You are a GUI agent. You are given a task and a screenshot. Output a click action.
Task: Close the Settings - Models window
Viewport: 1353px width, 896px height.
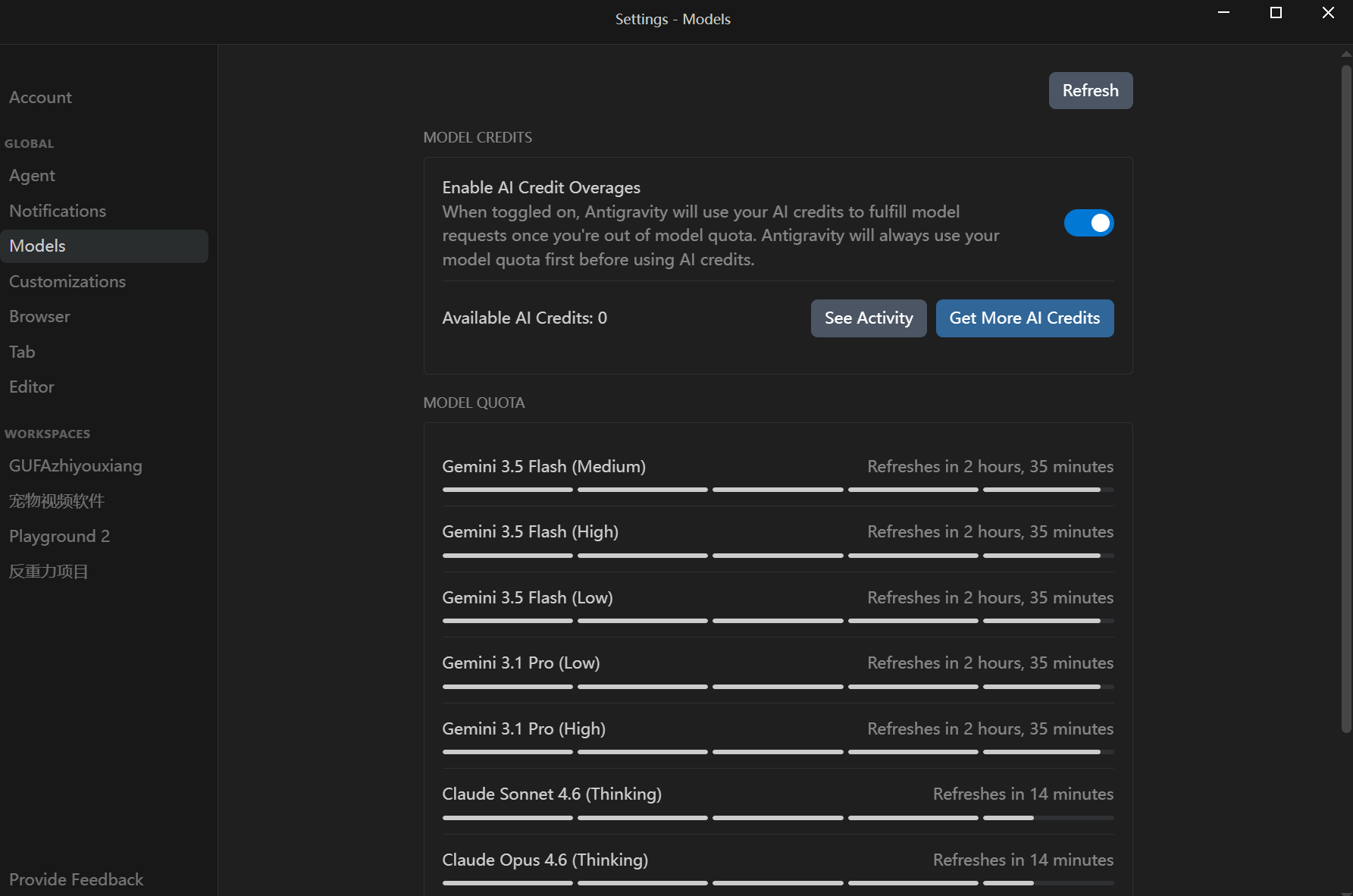(1328, 13)
